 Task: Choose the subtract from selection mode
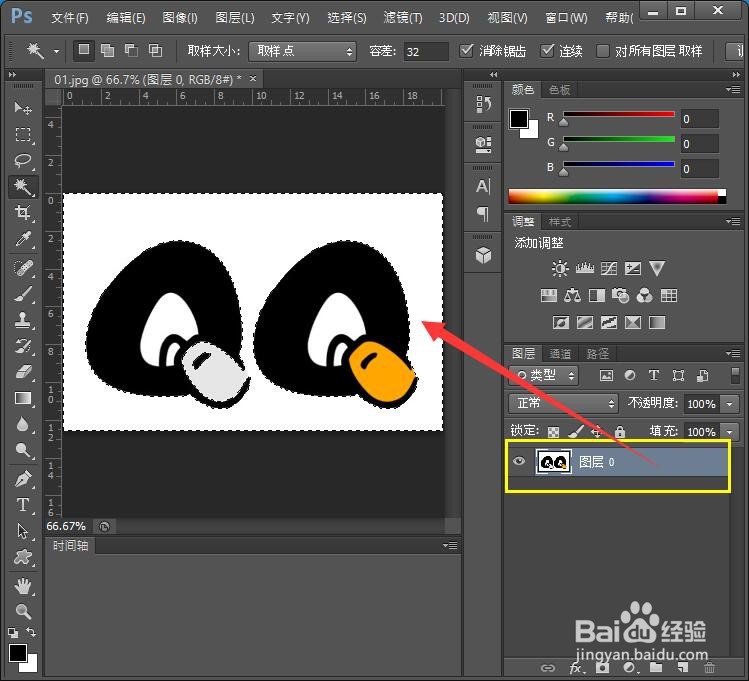[x=131, y=50]
